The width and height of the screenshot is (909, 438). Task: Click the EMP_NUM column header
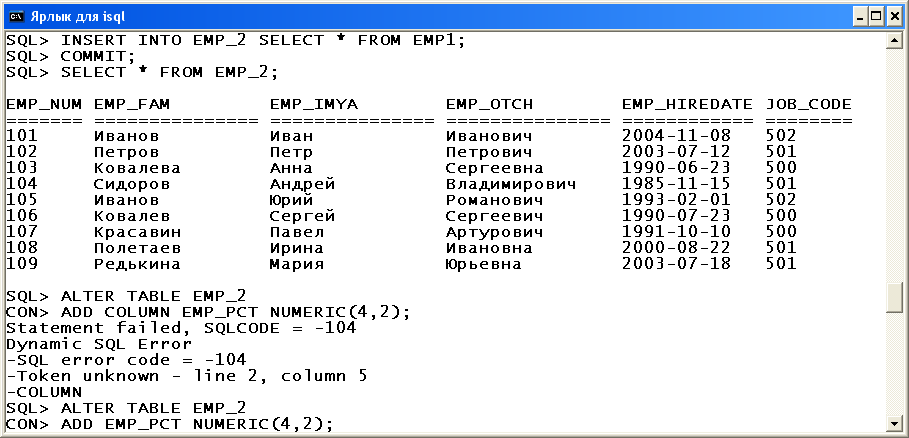pyautogui.click(x=44, y=105)
